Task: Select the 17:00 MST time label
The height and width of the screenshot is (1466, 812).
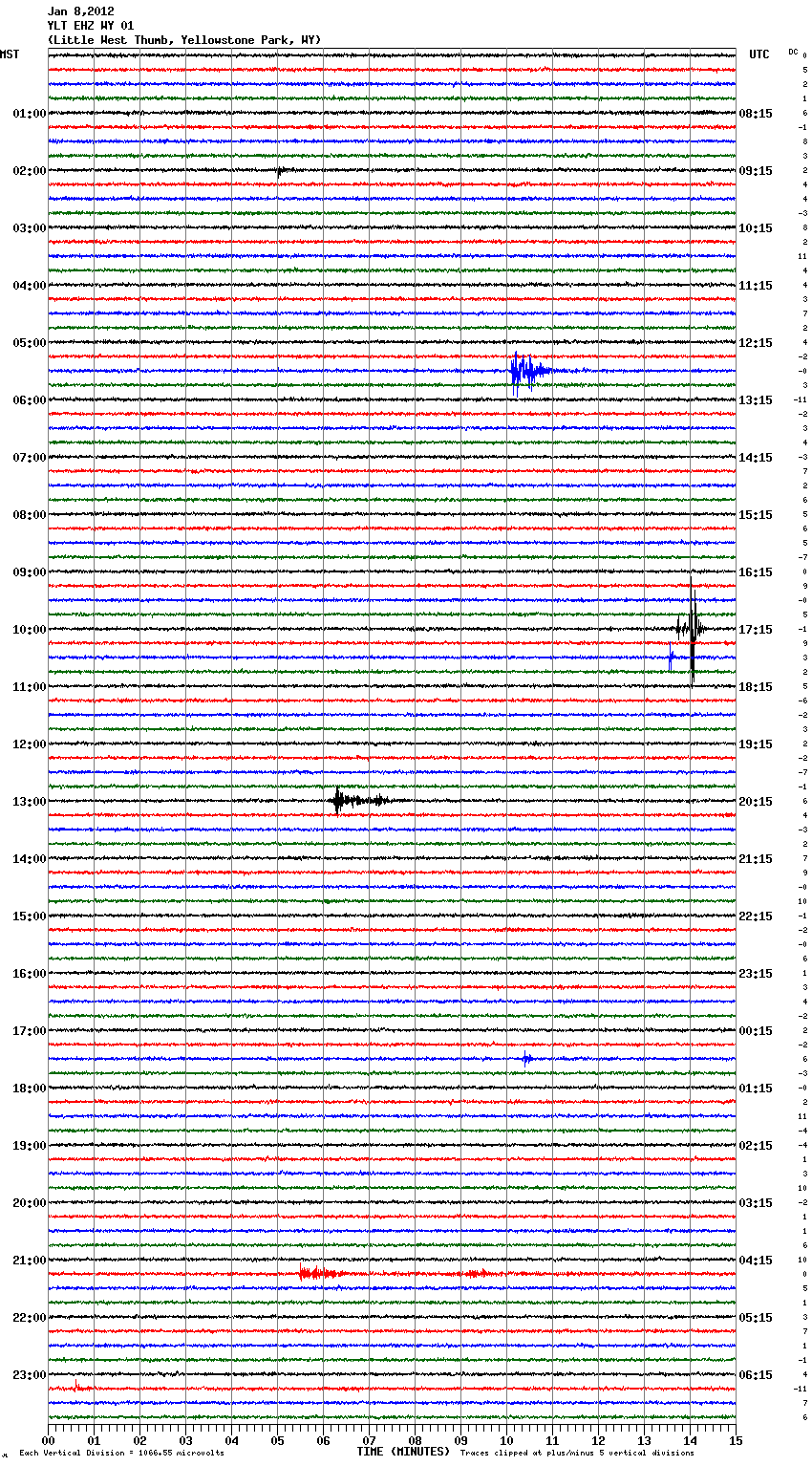Action: pos(30,1031)
